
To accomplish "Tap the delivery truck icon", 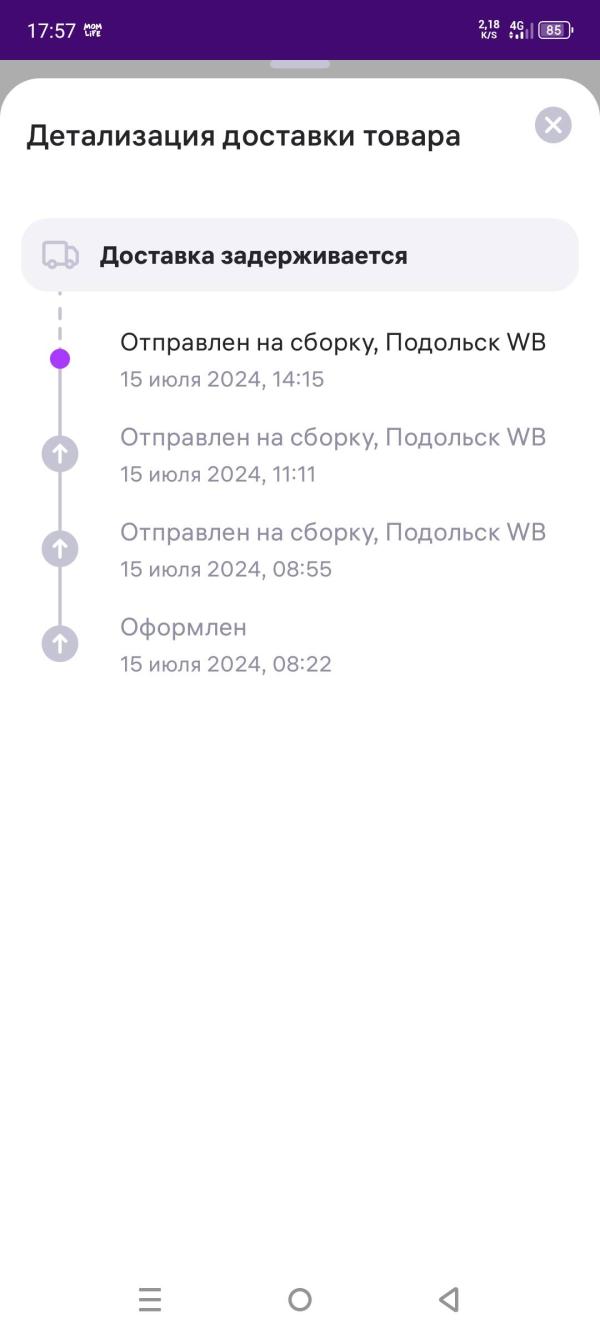I will pyautogui.click(x=60, y=255).
